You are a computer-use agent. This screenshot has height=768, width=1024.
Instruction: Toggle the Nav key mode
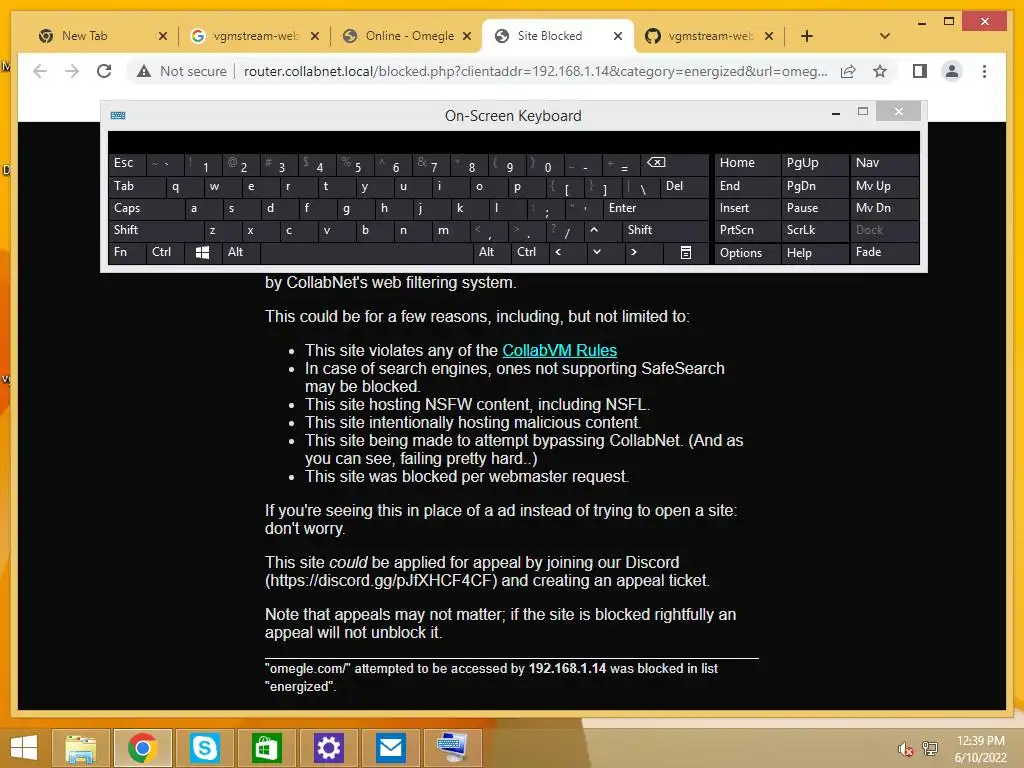(x=884, y=163)
